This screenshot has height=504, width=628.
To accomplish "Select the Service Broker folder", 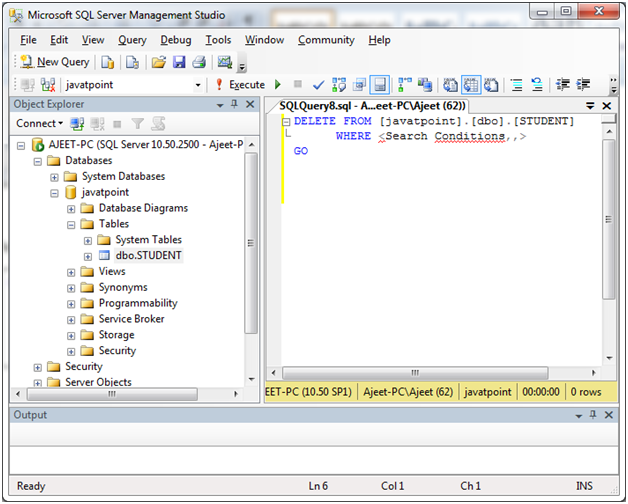I will tap(131, 319).
